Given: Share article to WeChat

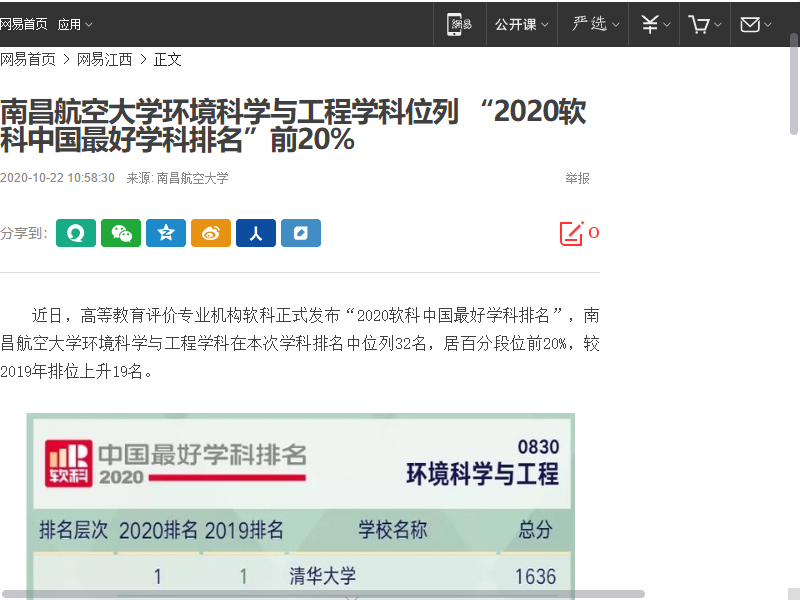Looking at the screenshot, I should click(121, 233).
